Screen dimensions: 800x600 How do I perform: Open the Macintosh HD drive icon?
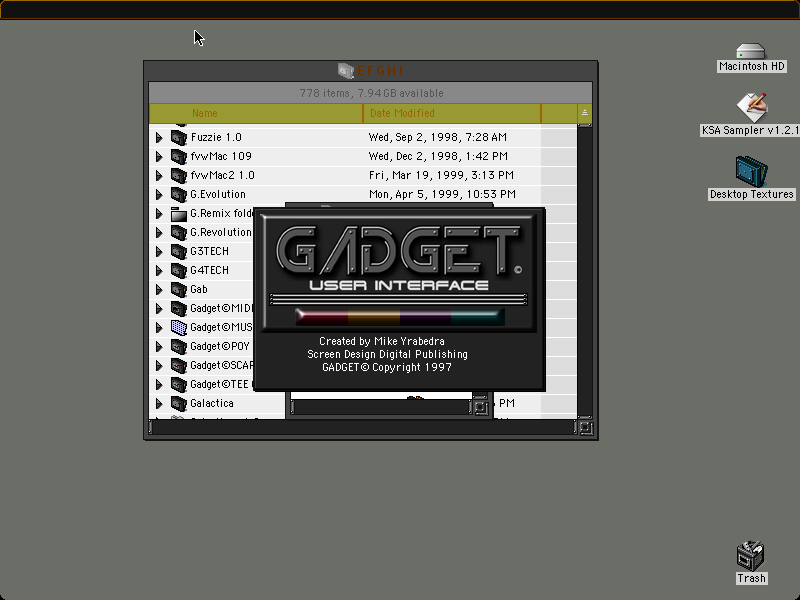click(751, 51)
